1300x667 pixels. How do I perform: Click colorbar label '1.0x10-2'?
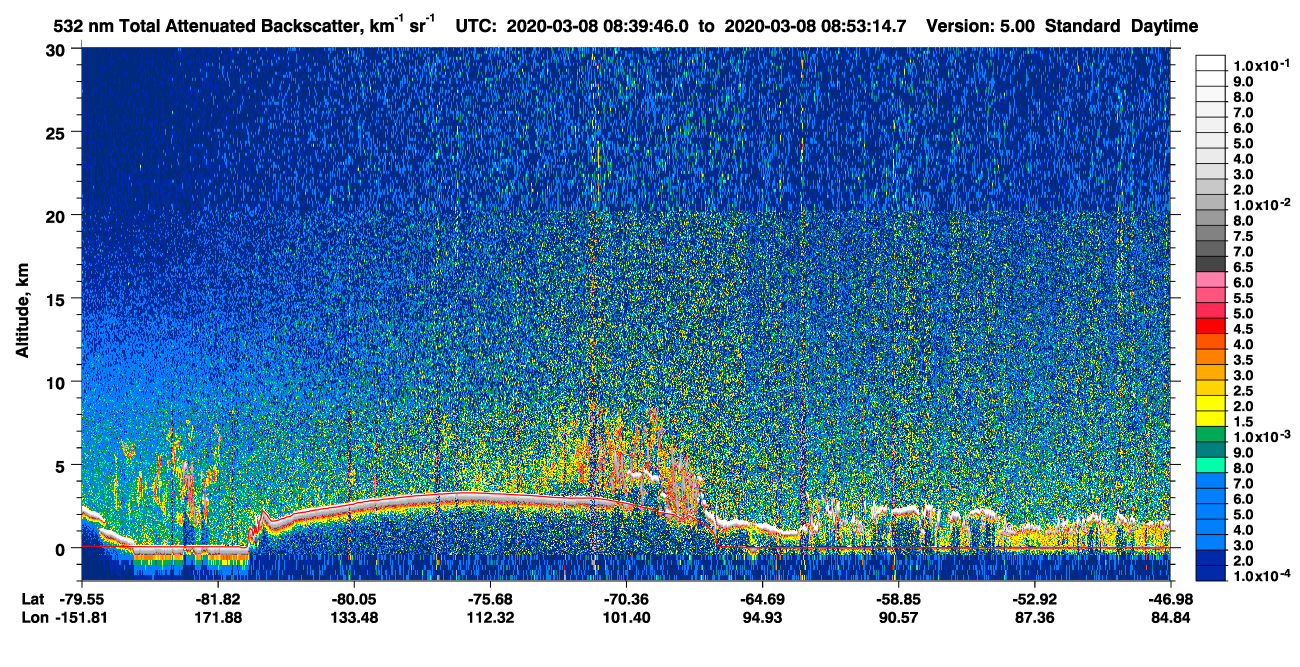[1260, 204]
